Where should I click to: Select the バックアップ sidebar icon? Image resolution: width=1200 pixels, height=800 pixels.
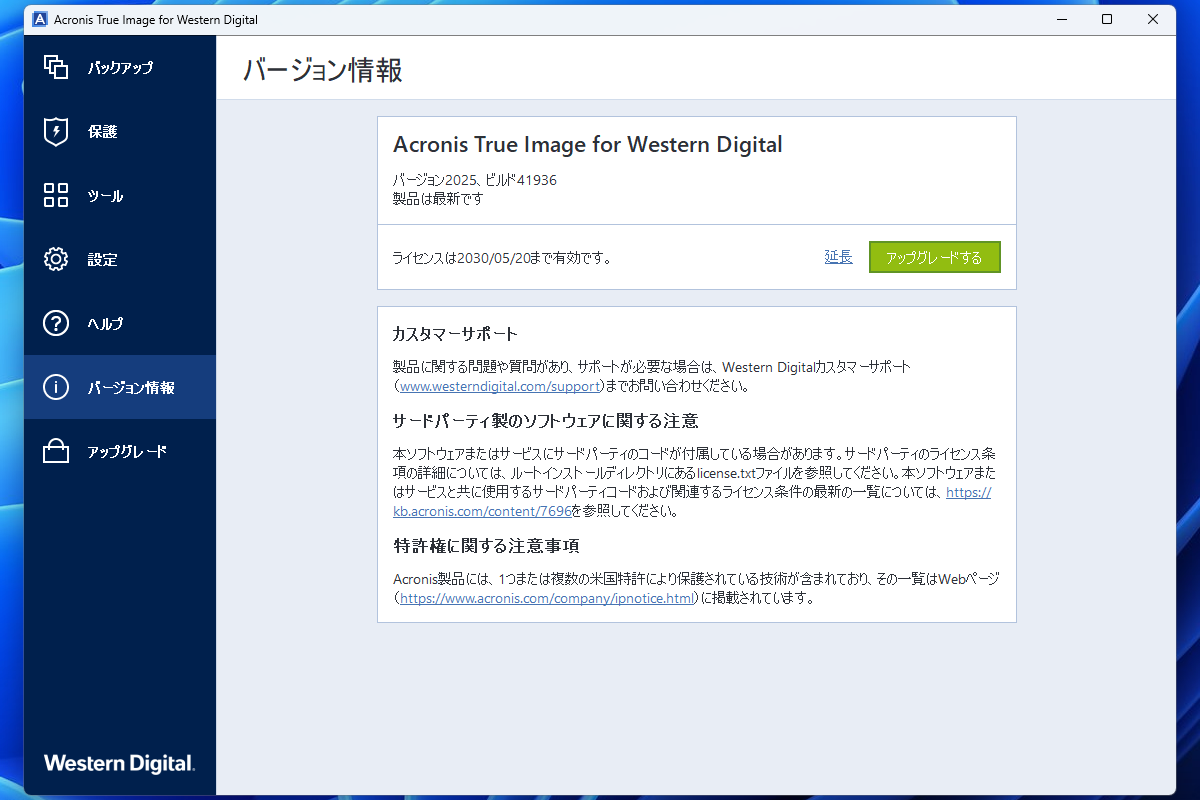(x=56, y=67)
